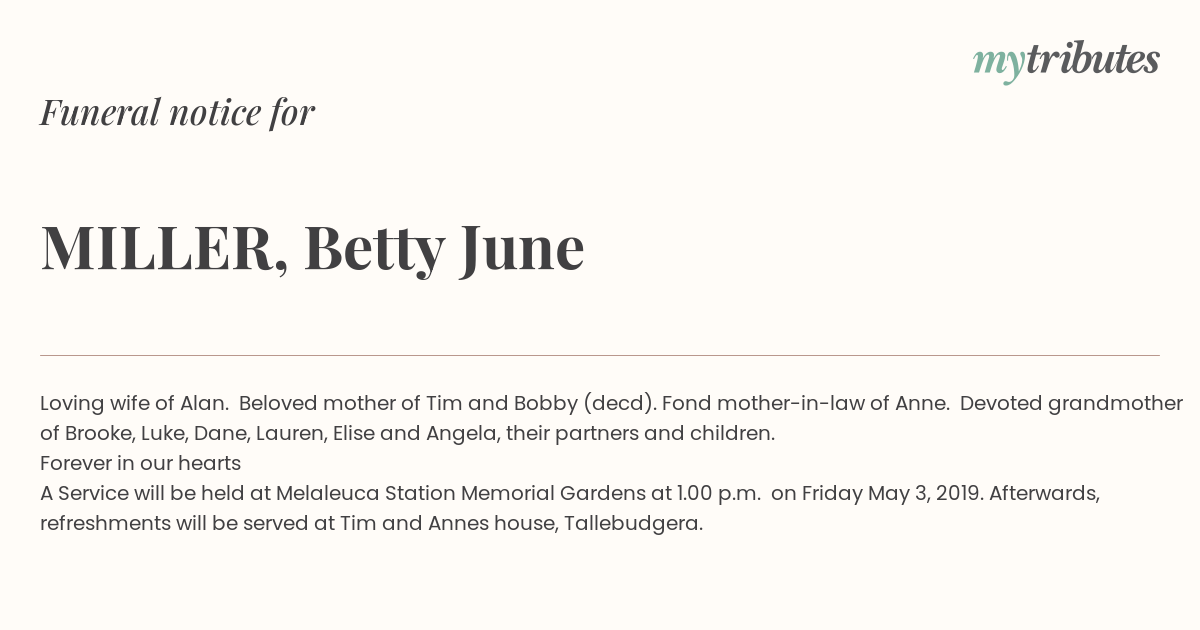Click the mytributes logo

1066,61
